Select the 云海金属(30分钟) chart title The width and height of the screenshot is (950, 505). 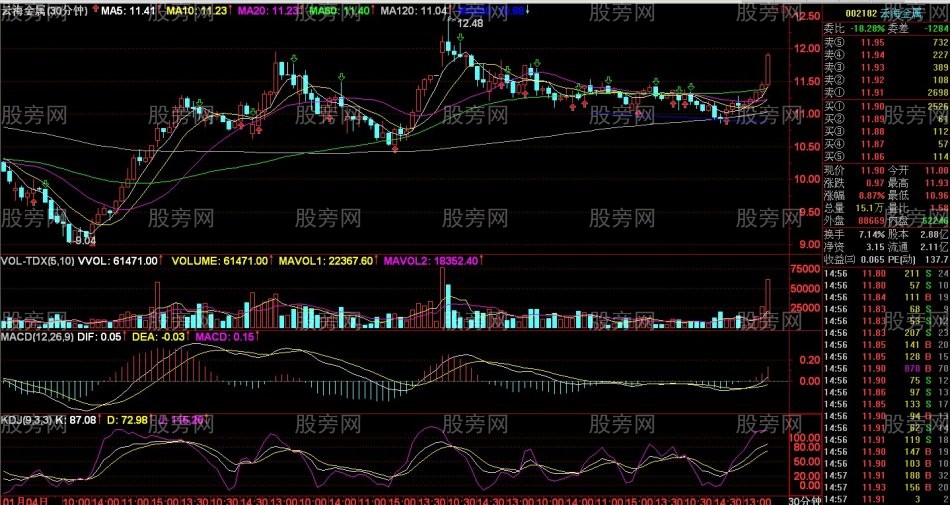click(x=45, y=10)
